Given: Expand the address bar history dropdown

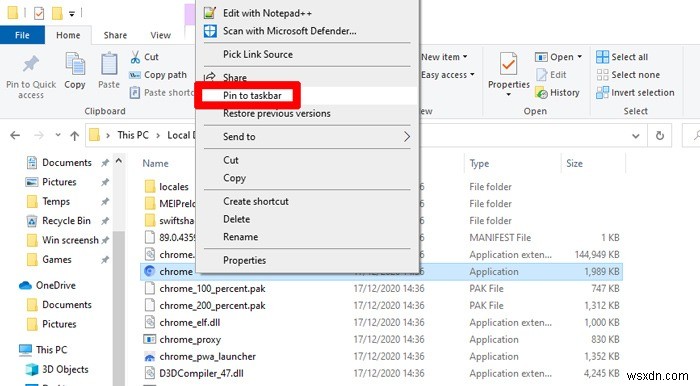Looking at the screenshot, I should 636,136.
